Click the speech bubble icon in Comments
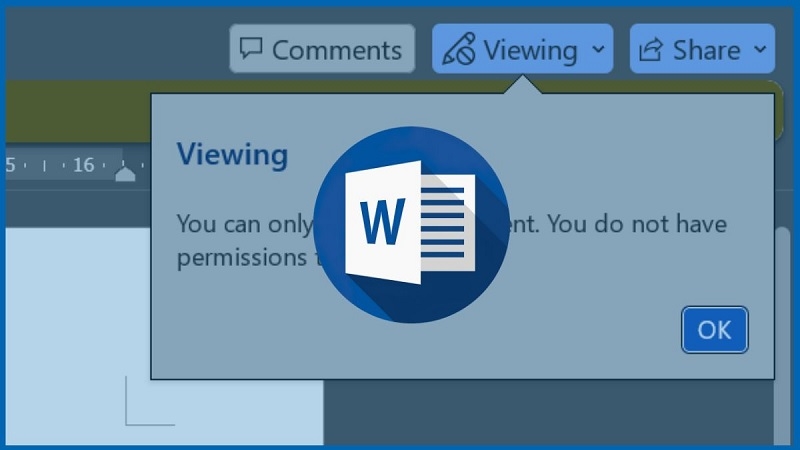 coord(251,49)
